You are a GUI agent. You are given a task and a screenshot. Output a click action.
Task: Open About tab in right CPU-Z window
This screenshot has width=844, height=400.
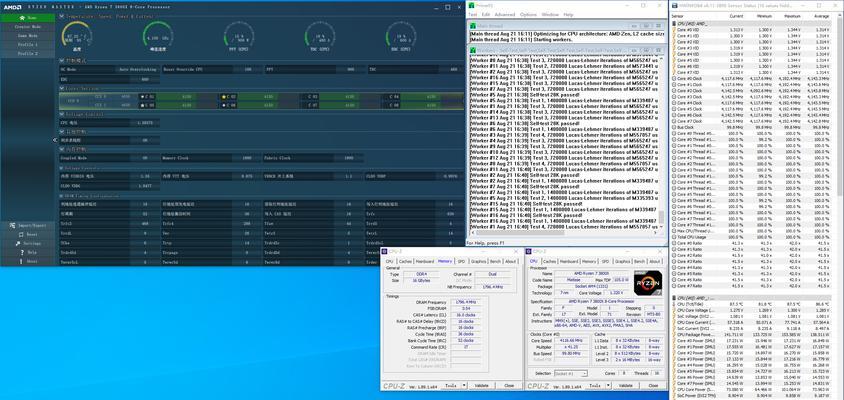point(655,261)
